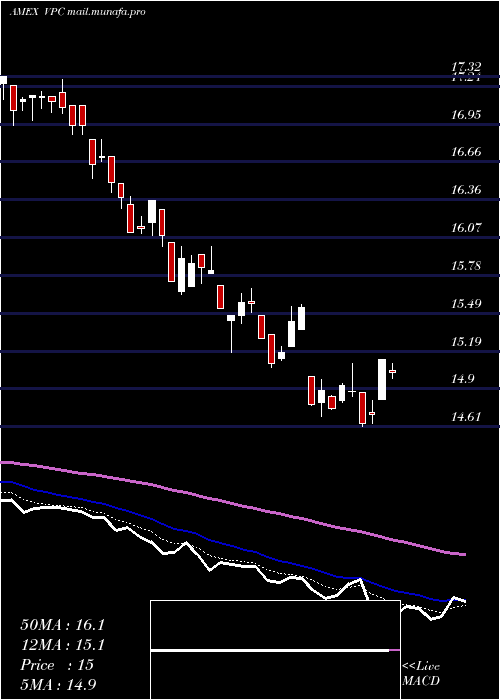Click the 'AMEX VPC mail.munafa.pro' chart title
The height and width of the screenshot is (700, 500).
point(77,12)
